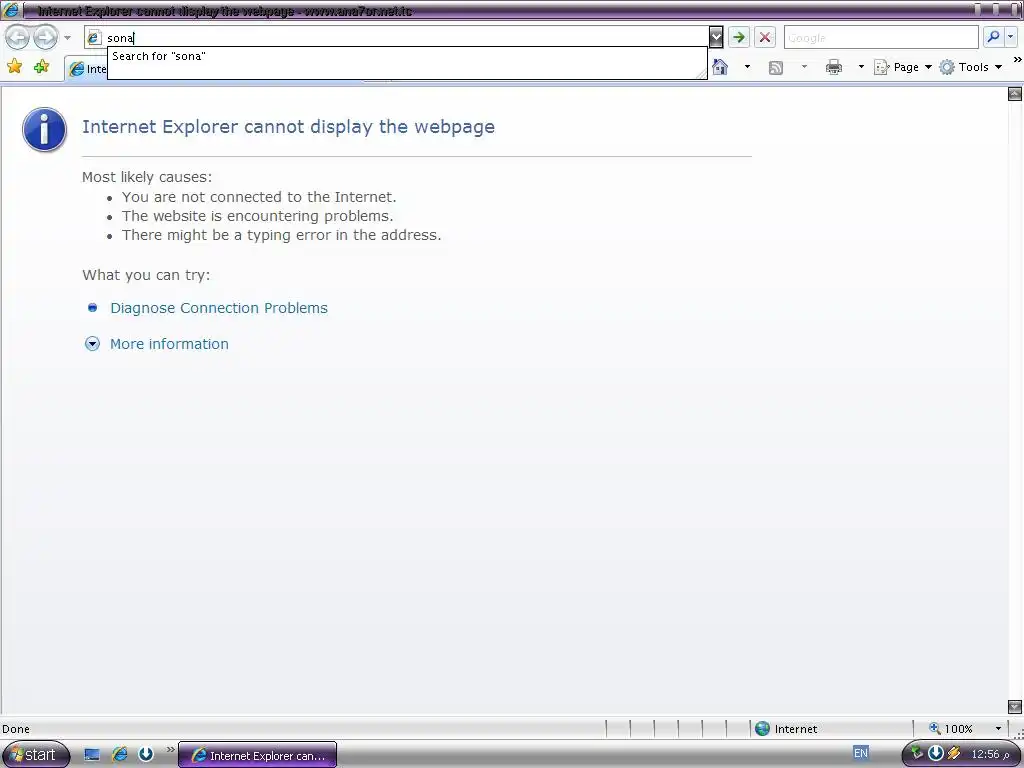The image size is (1024, 768).
Task: Open the Favorites Center star
Action: [14, 67]
